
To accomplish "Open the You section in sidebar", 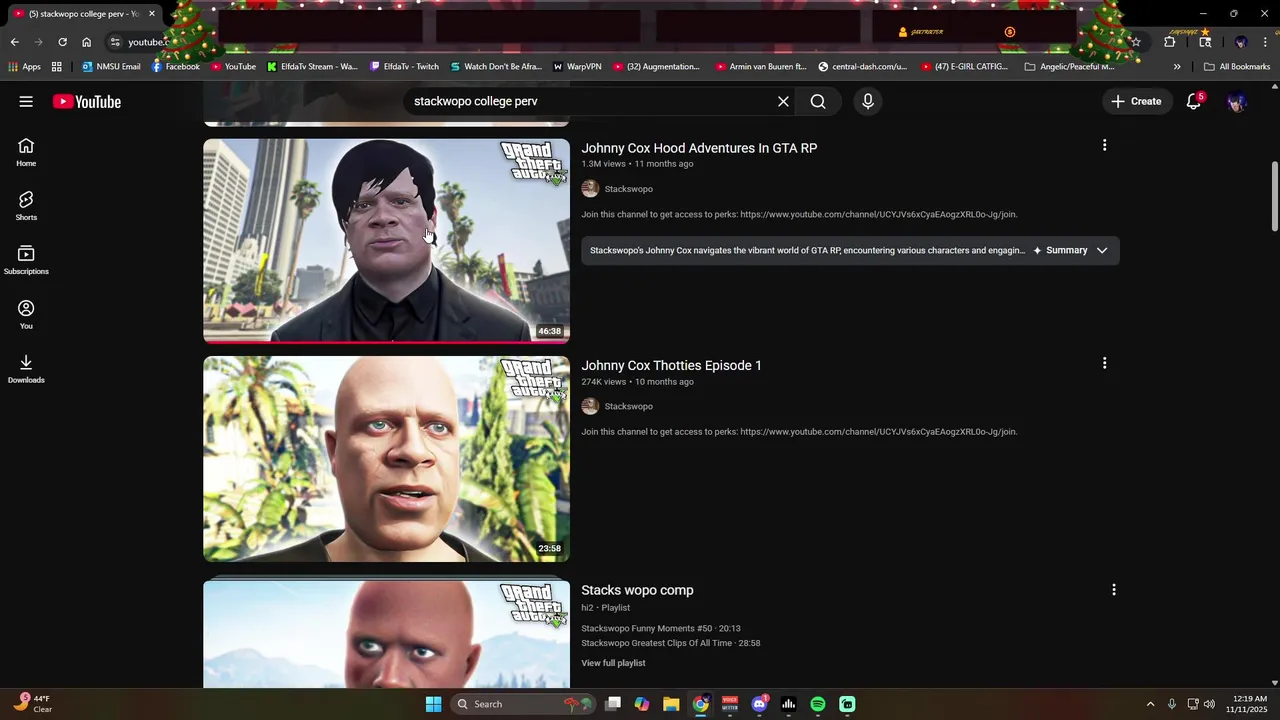I will [x=26, y=315].
